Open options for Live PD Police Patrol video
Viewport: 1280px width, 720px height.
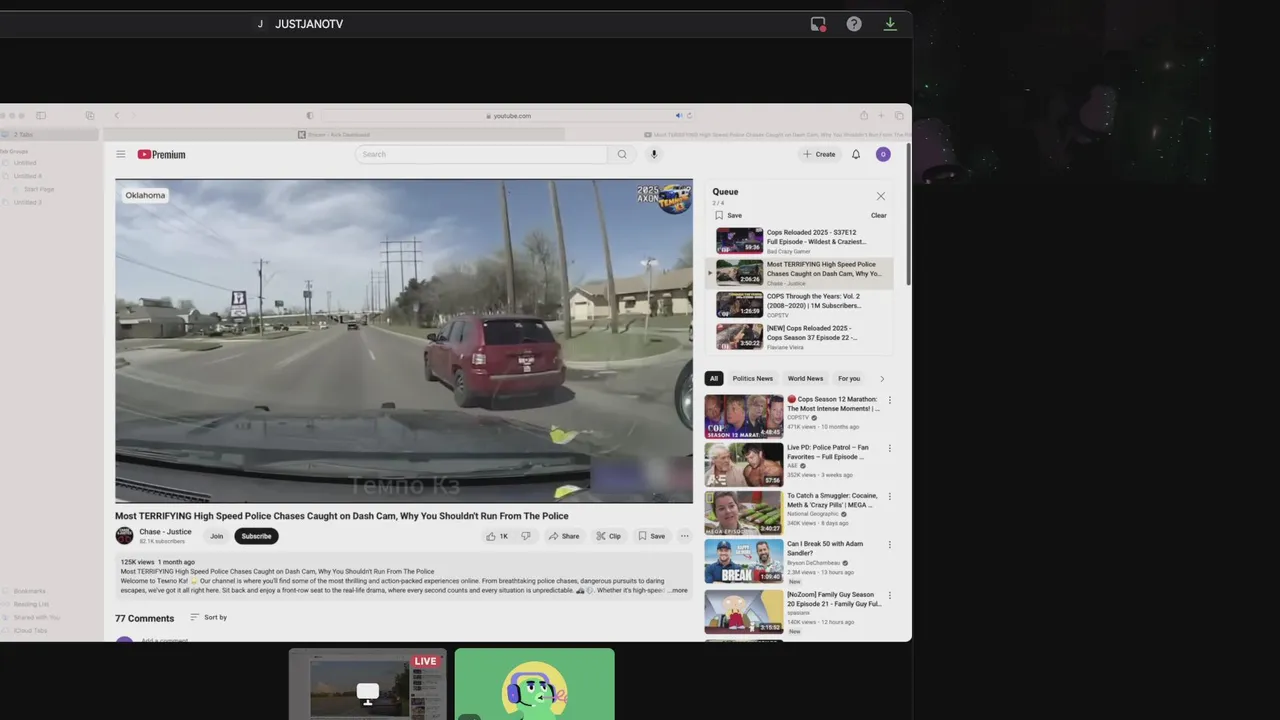(x=889, y=448)
